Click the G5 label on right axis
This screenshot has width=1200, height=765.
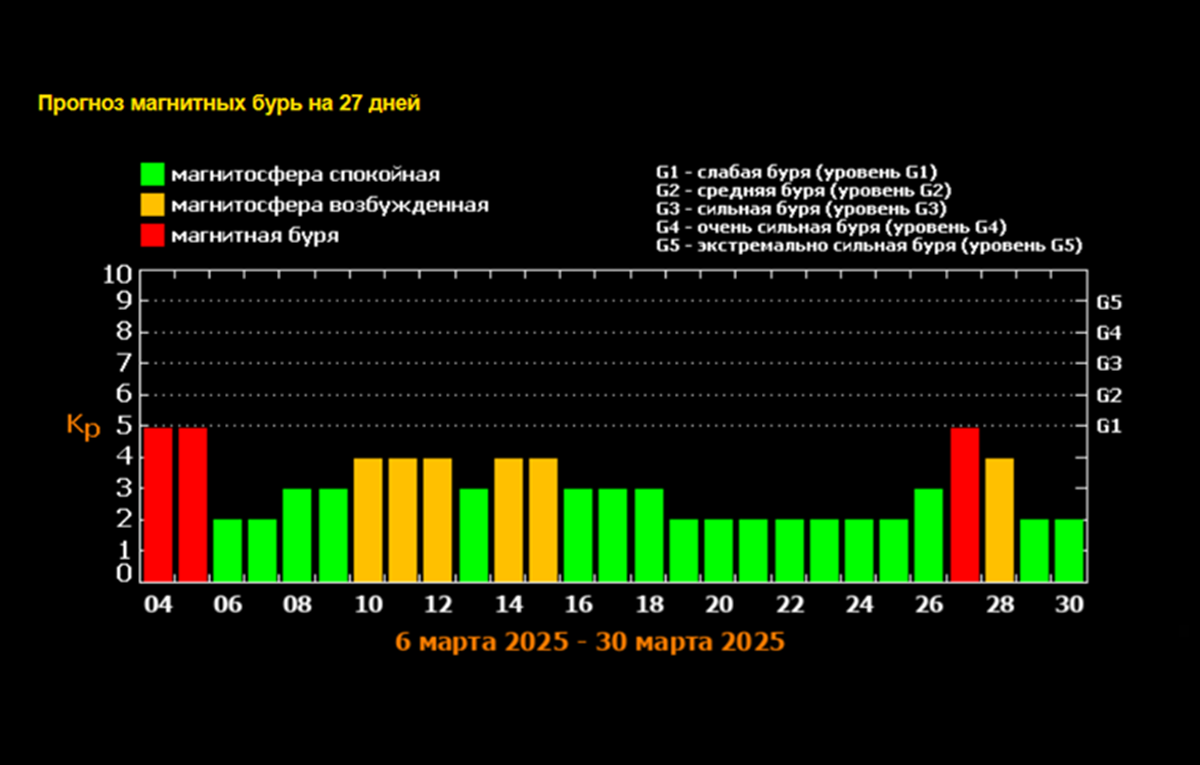click(x=1109, y=302)
